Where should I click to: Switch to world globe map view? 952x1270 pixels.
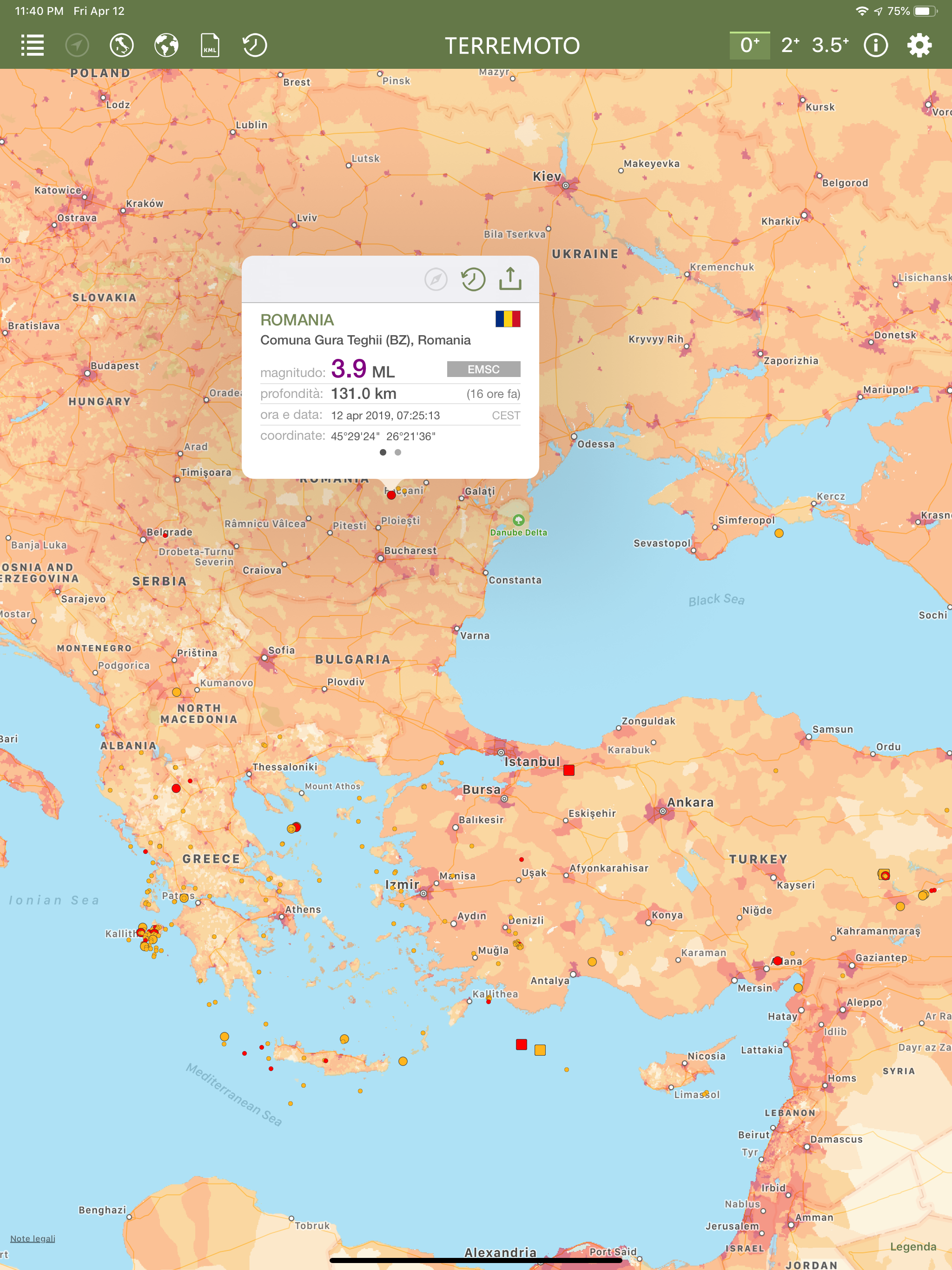(x=166, y=46)
